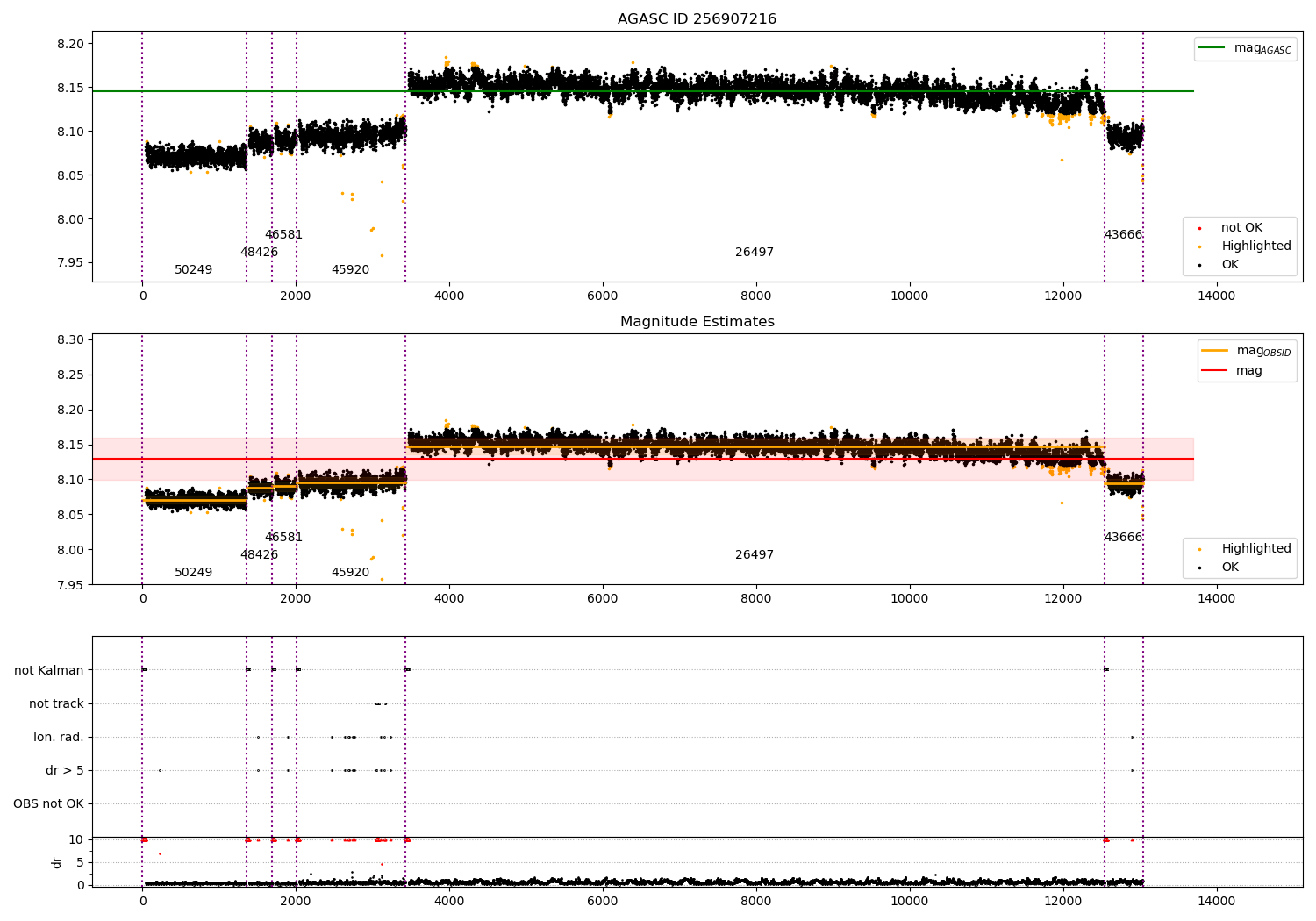The height and width of the screenshot is (921, 1316).
Task: Click the 'AGASC ID 256907216' plot title
Action: (697, 19)
